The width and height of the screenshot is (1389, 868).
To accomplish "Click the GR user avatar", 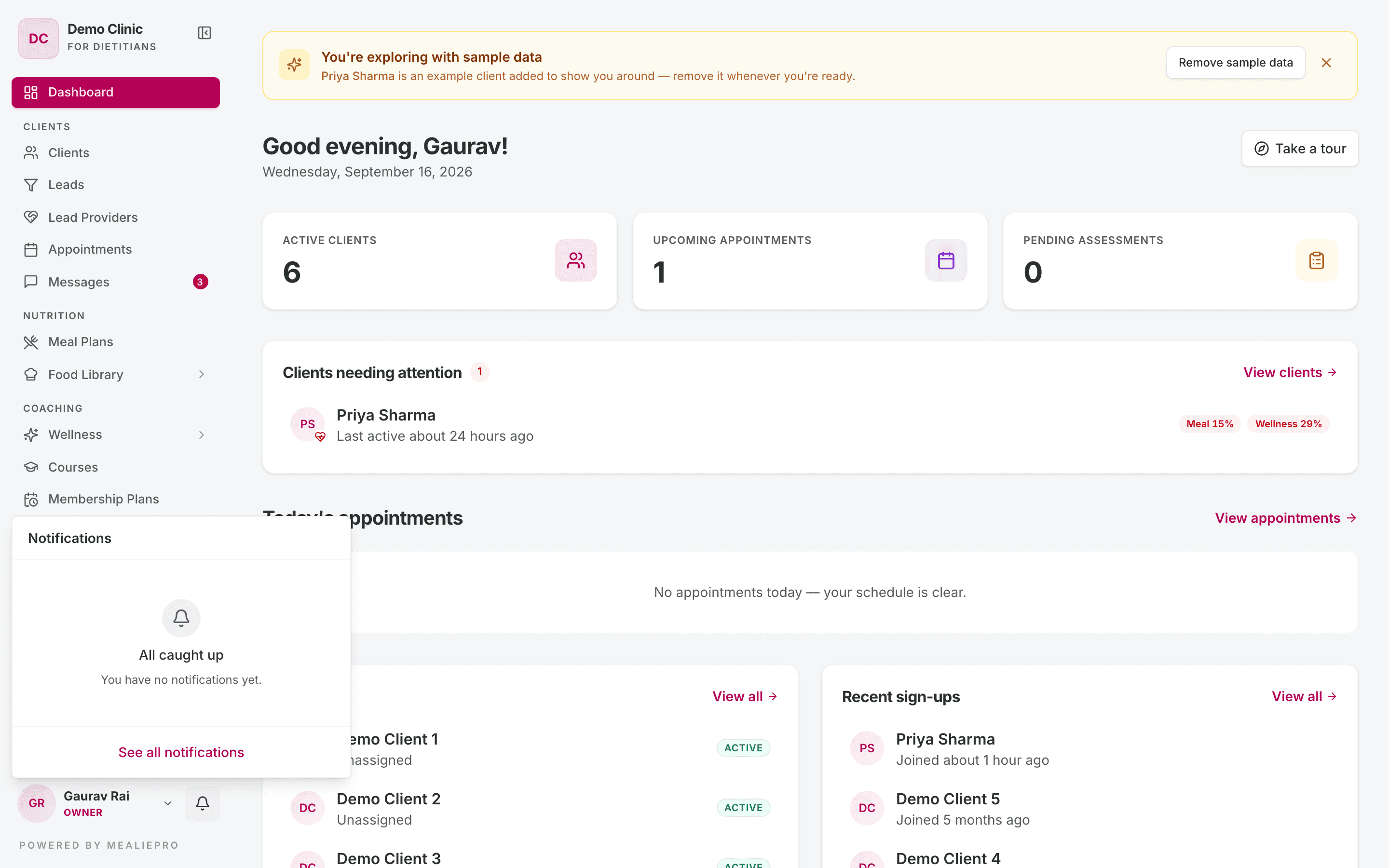I will pos(37,803).
